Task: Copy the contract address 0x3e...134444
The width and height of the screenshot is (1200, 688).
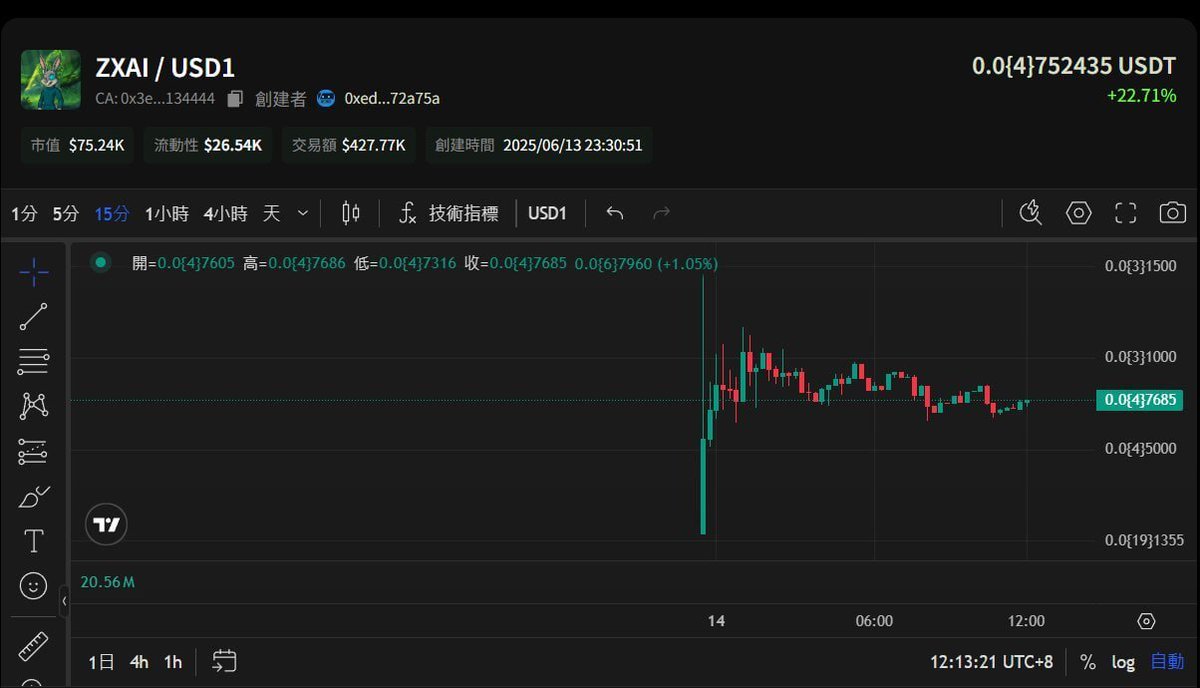Action: click(x=235, y=98)
